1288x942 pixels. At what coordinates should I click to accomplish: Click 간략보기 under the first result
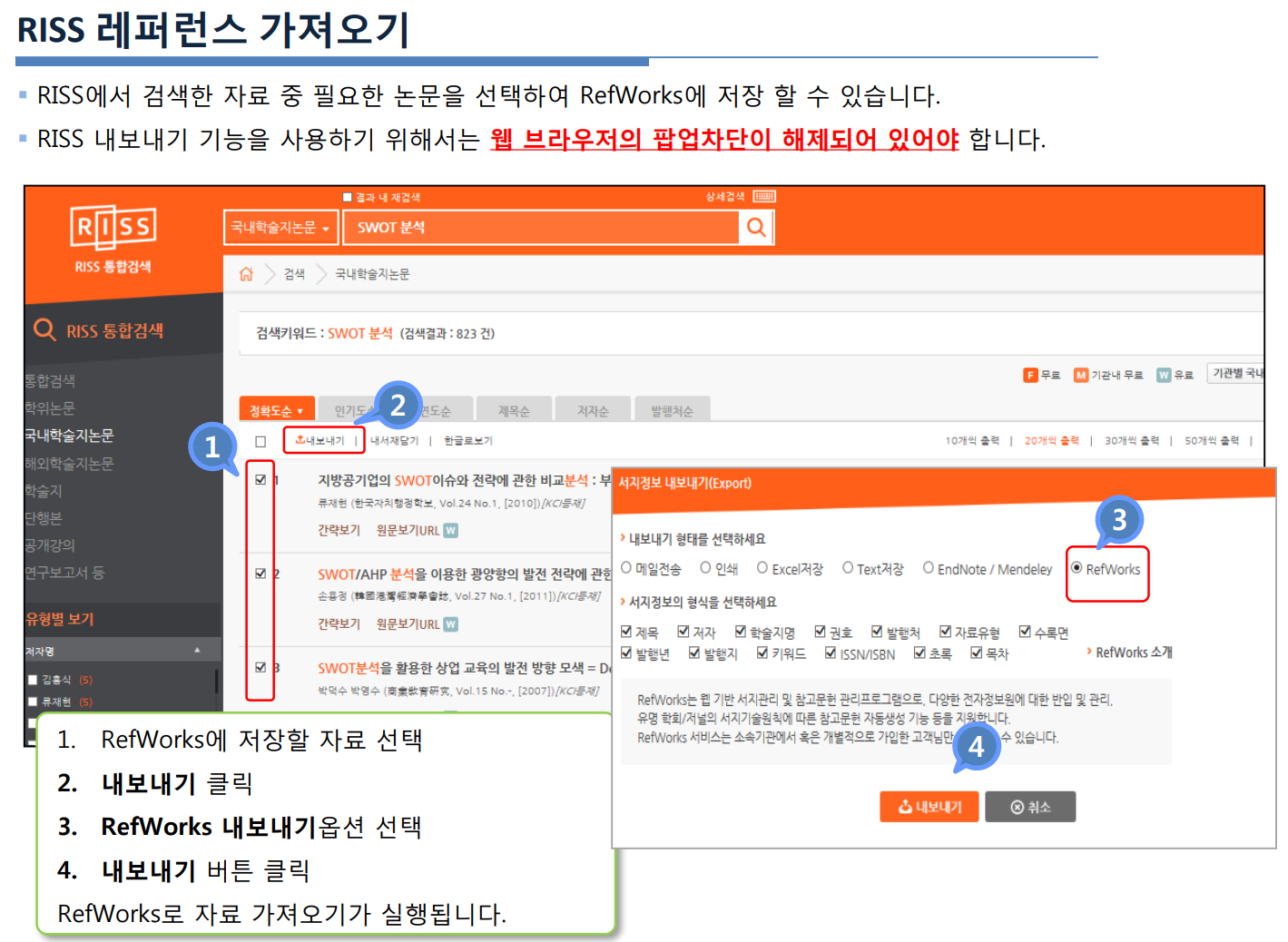click(339, 530)
